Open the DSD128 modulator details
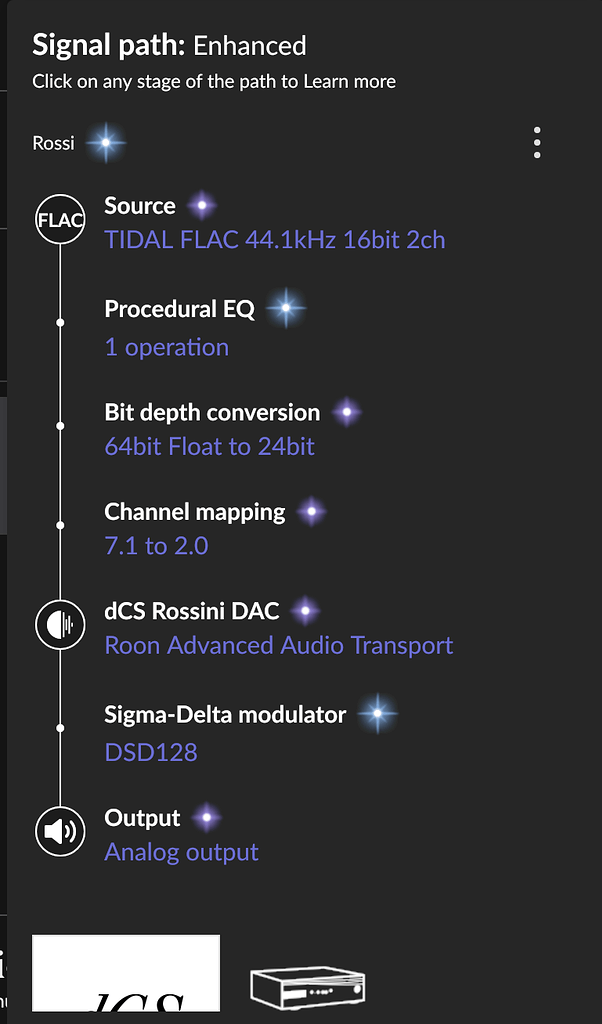Viewport: 602px width, 1024px height. coord(151,751)
